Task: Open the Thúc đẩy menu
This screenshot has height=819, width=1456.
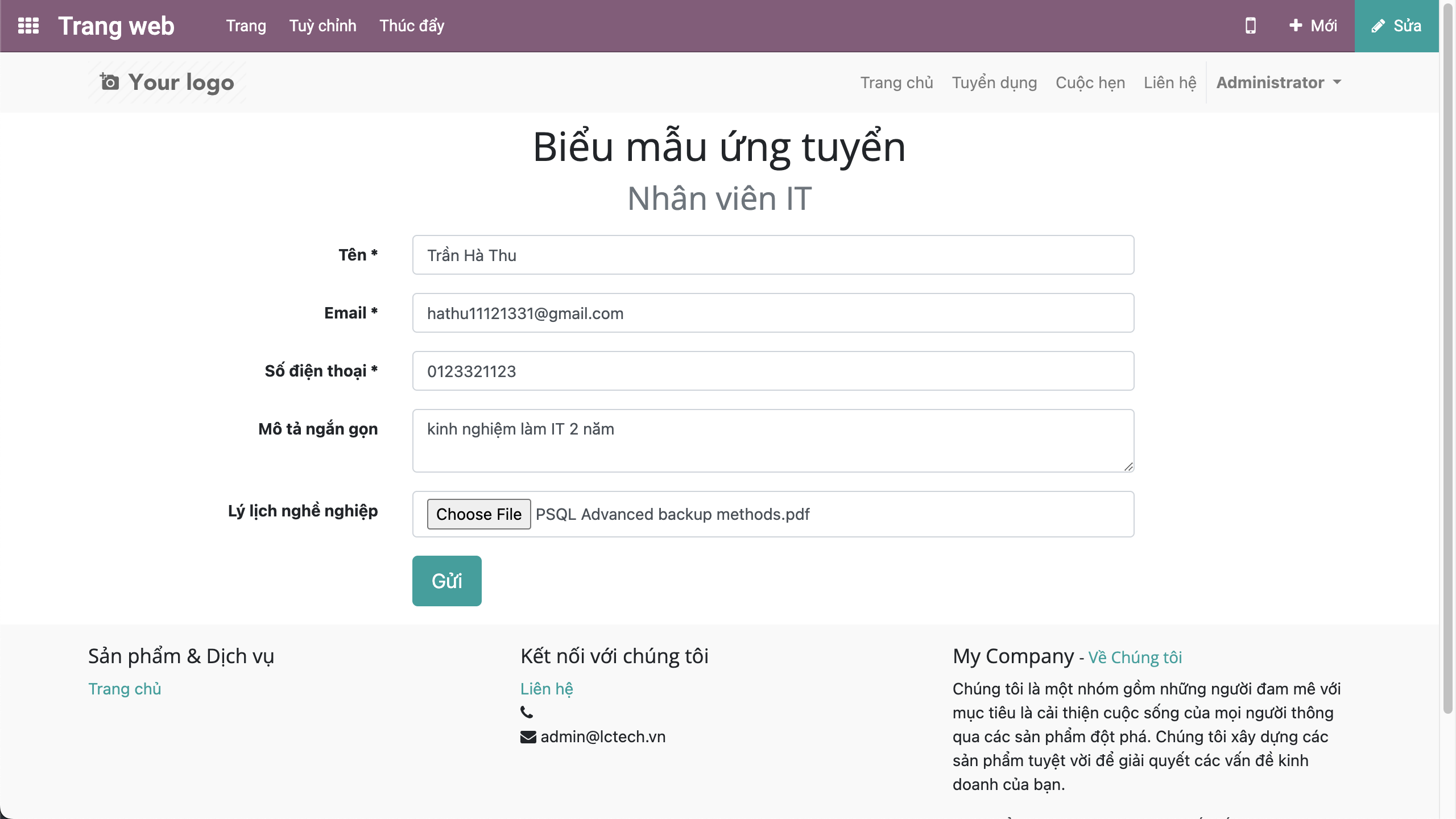Action: pos(412,26)
